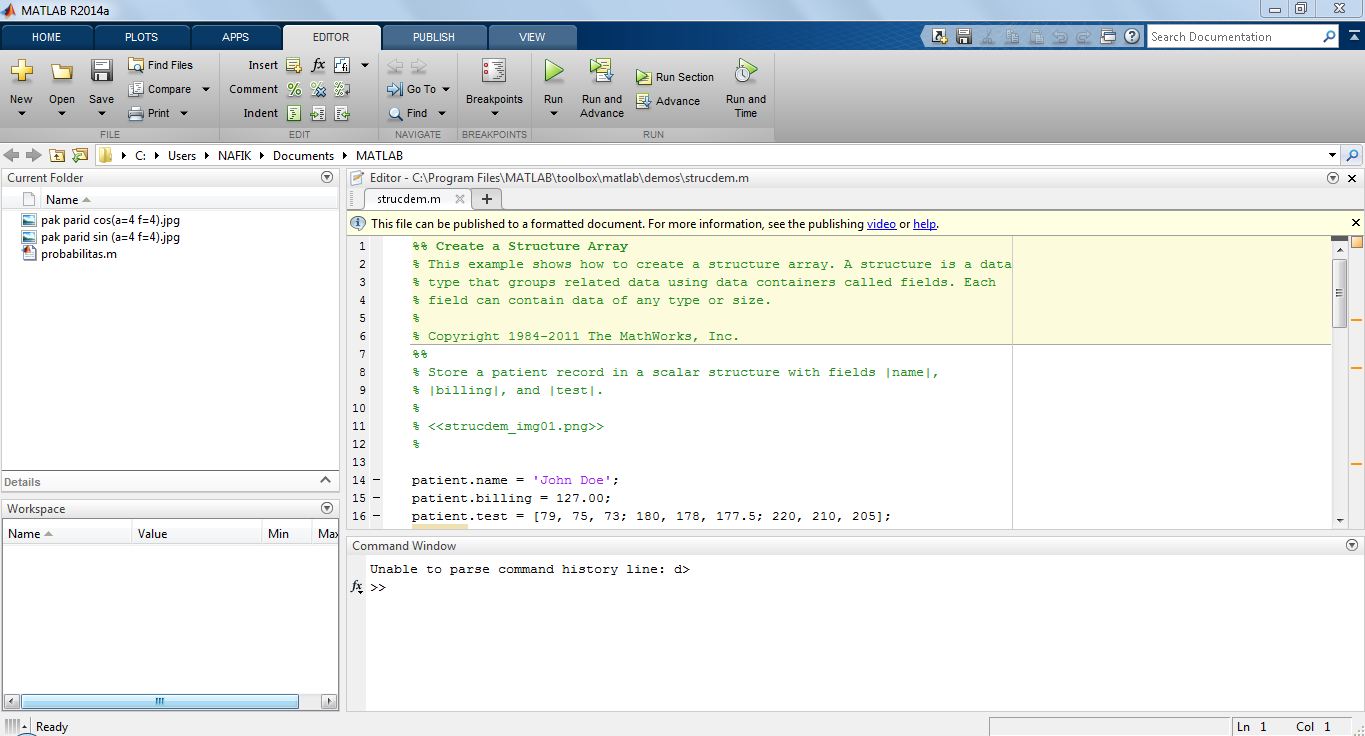Close the strucdem.m tab

(x=460, y=199)
